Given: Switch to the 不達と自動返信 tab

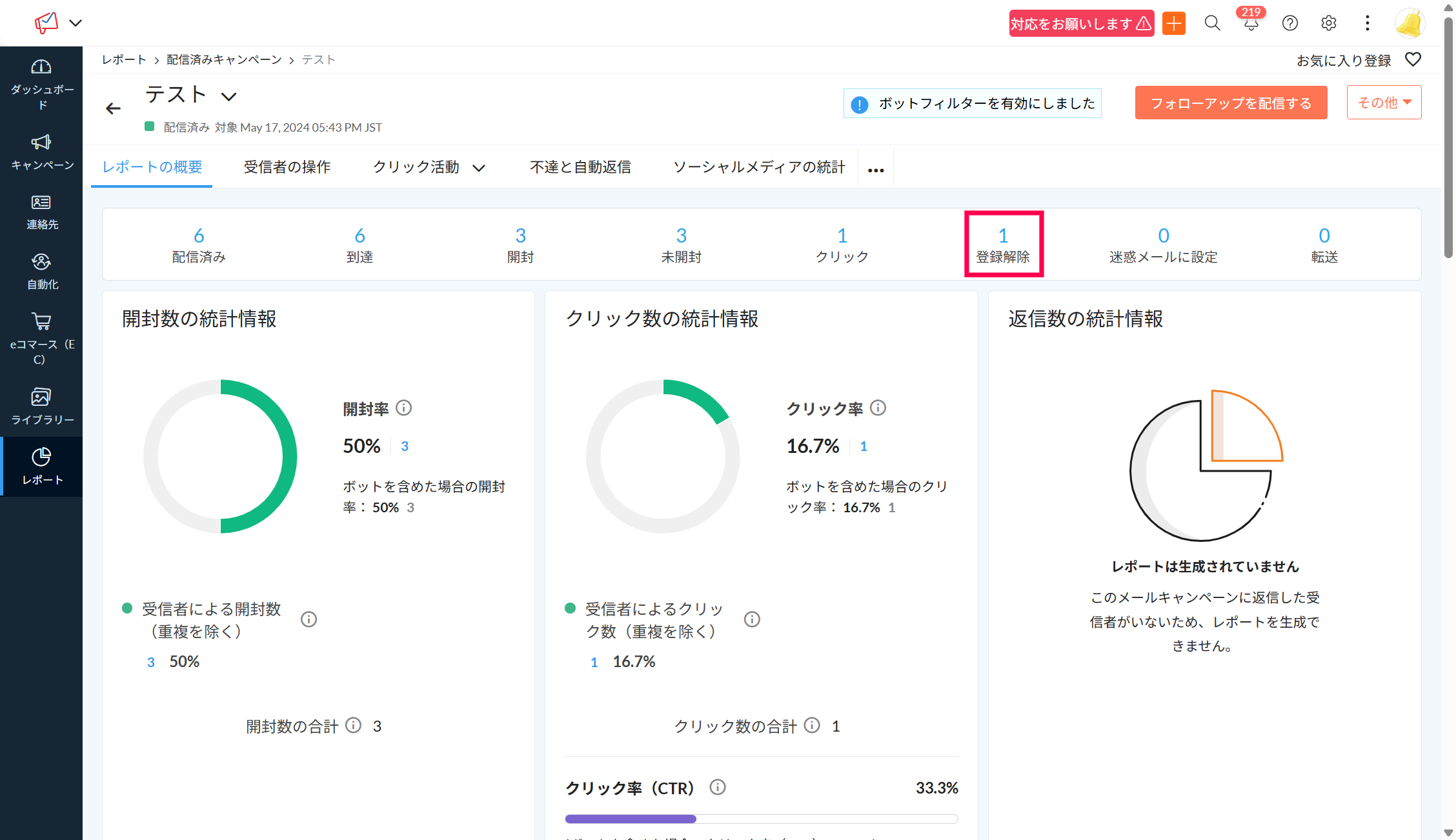Looking at the screenshot, I should [580, 167].
